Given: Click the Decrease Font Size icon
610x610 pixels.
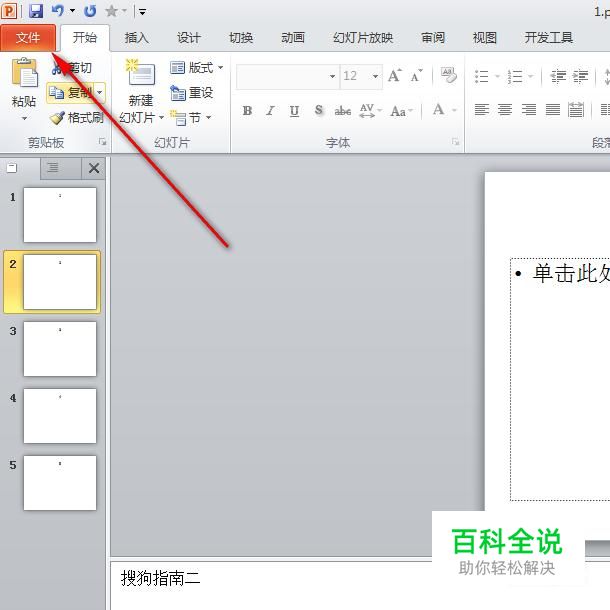Looking at the screenshot, I should pos(417,75).
